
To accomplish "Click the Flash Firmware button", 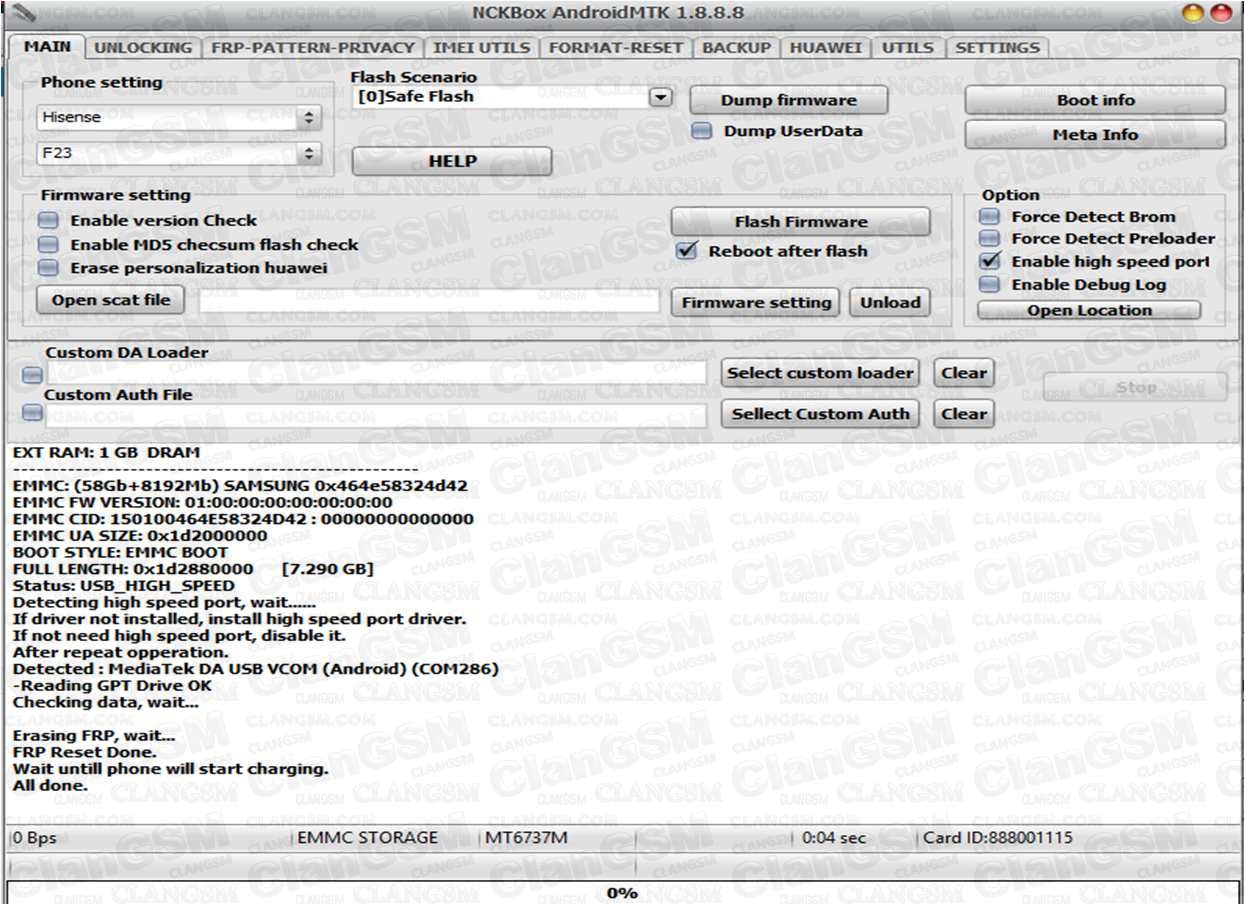I will [x=800, y=222].
